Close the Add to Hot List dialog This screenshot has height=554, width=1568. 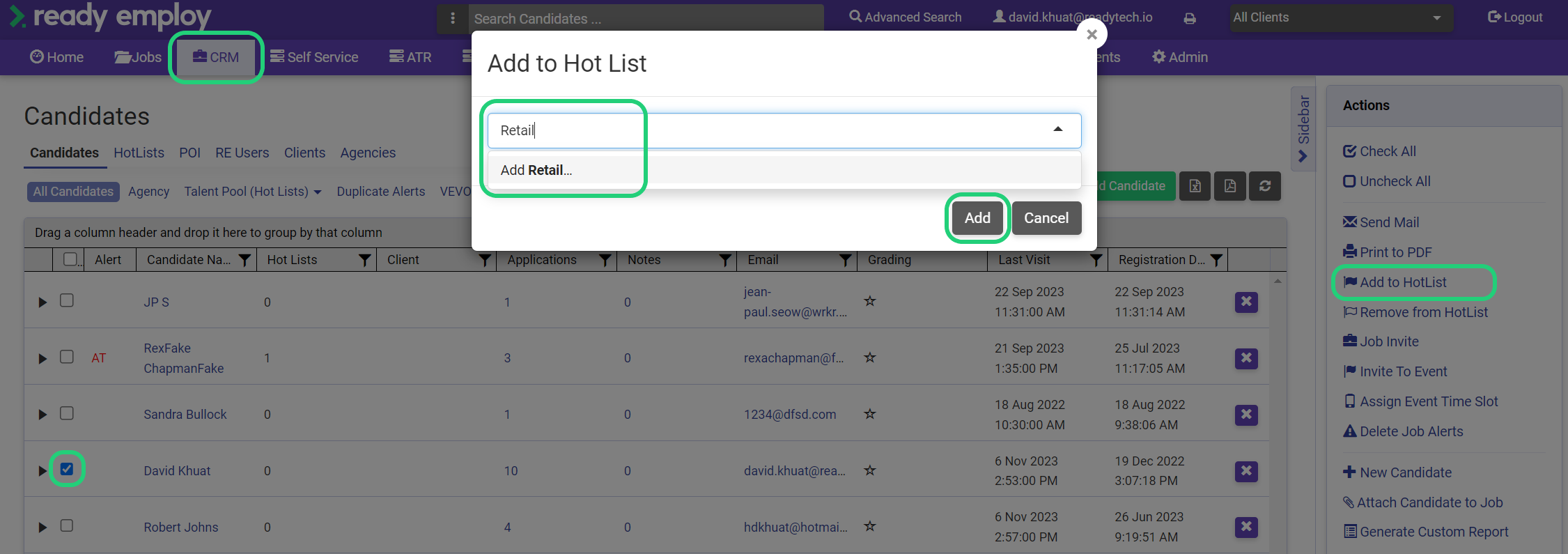pyautogui.click(x=1092, y=34)
